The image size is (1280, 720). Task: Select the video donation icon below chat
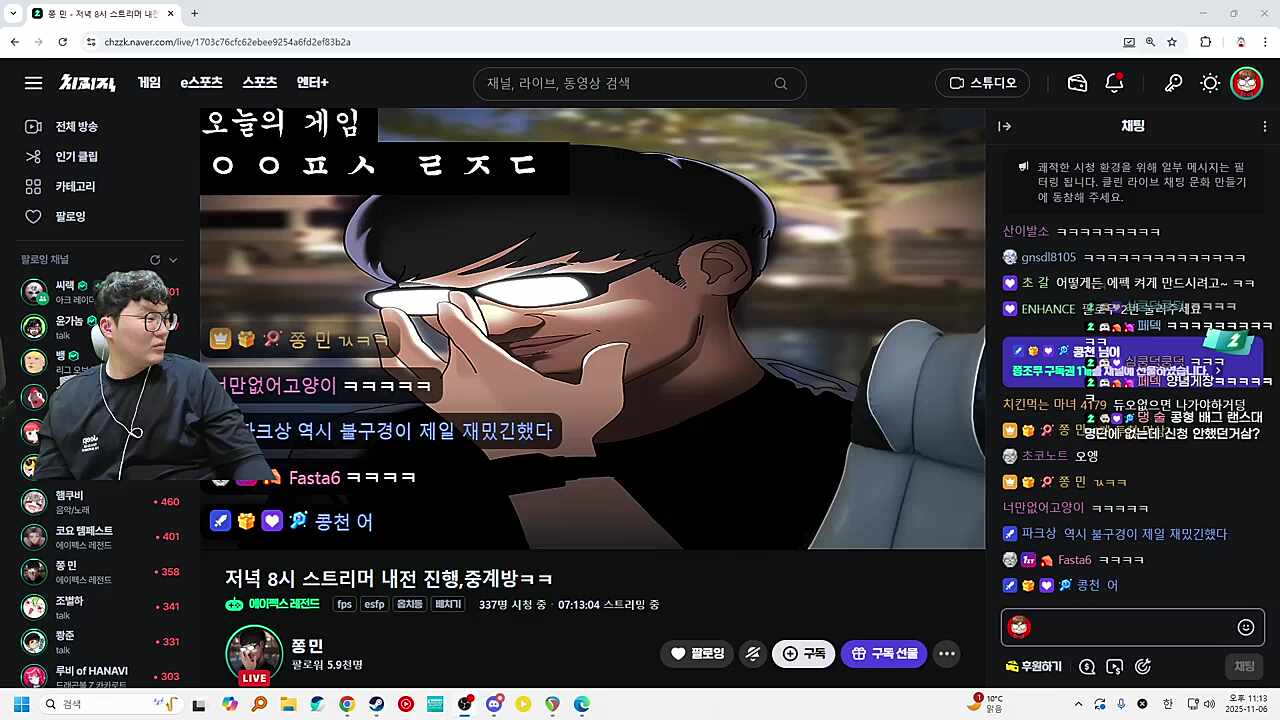coord(1115,667)
